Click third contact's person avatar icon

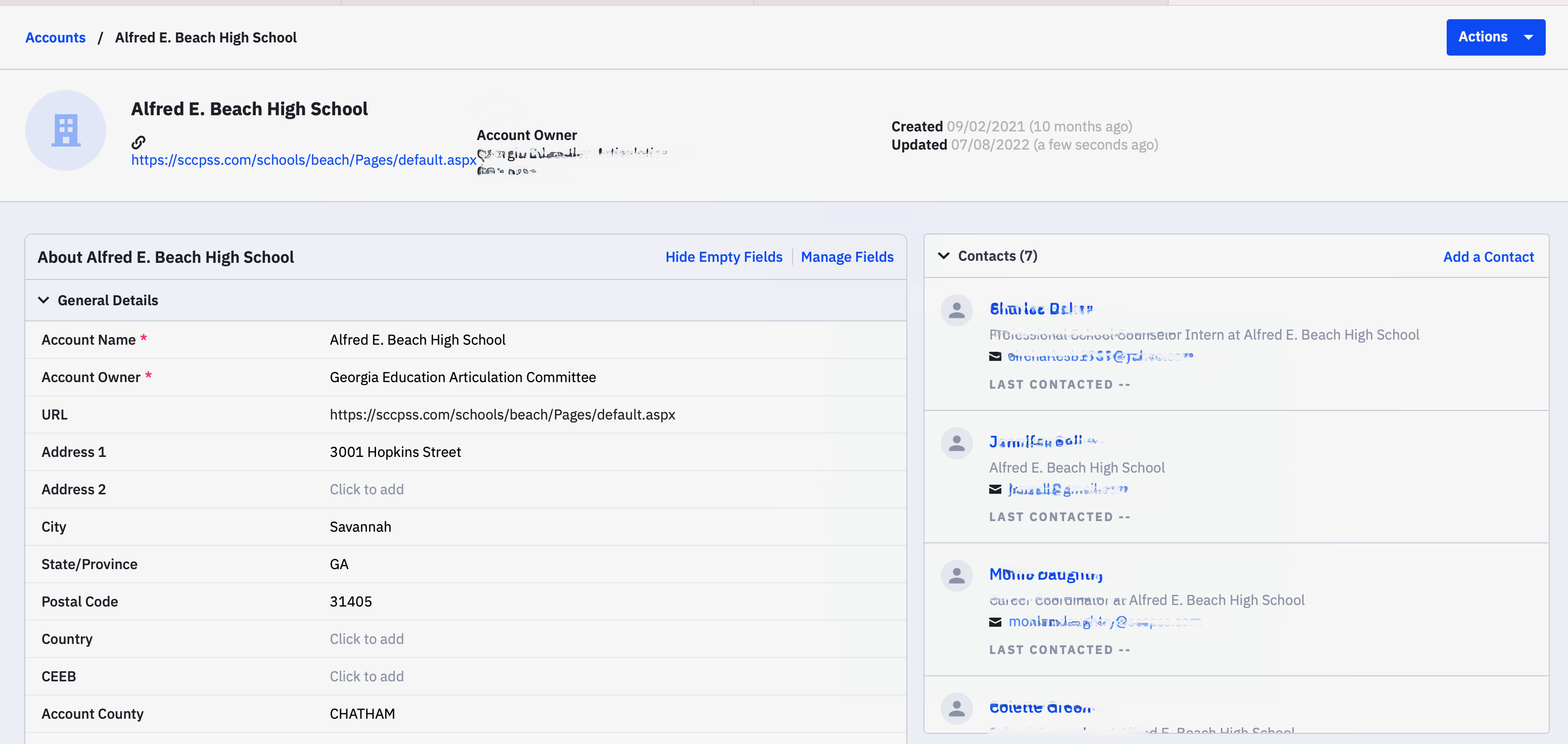pyautogui.click(x=957, y=575)
